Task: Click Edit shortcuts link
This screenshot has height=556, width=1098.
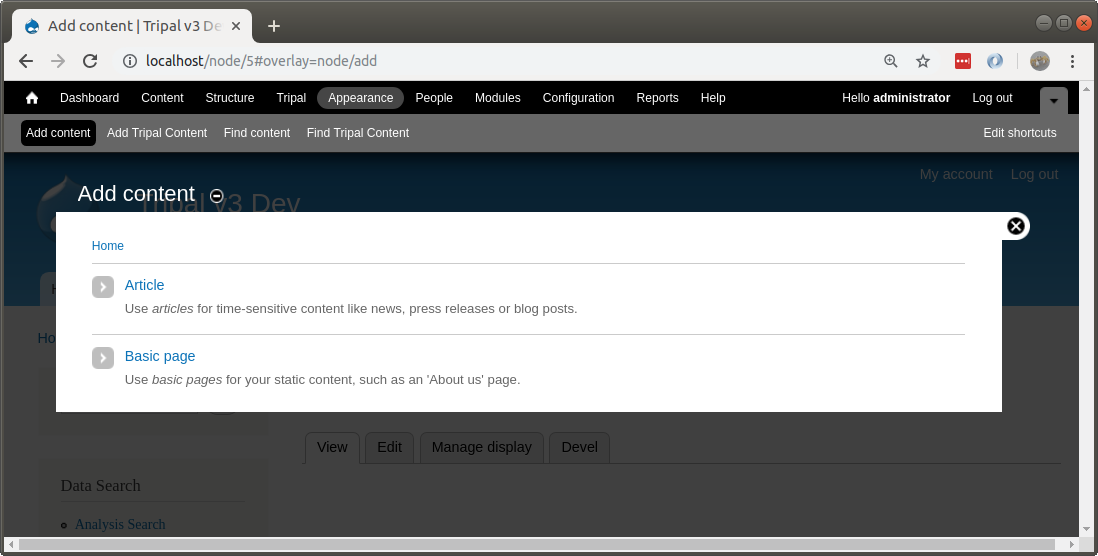Action: [x=1019, y=133]
